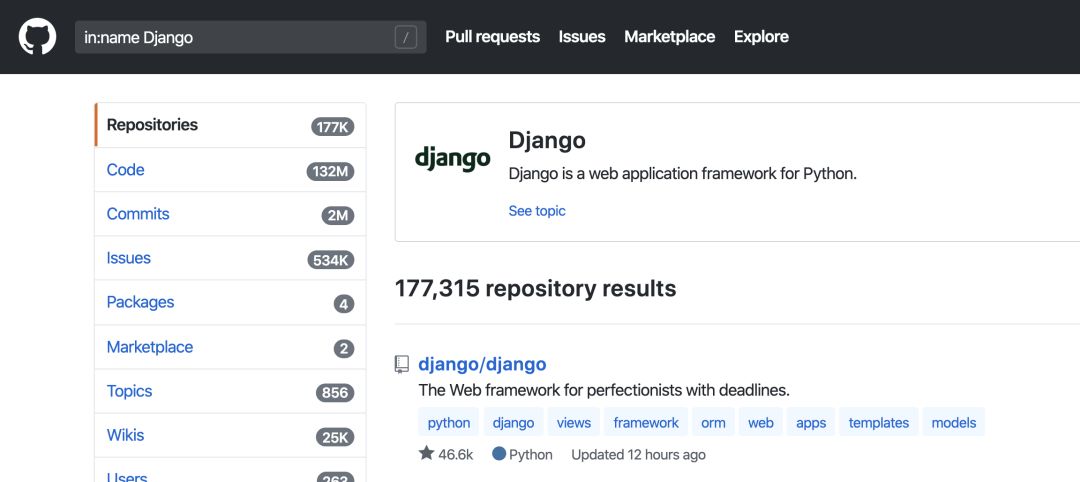This screenshot has width=1080, height=482.
Task: Open Issues in the top navigation bar
Action: tap(582, 36)
